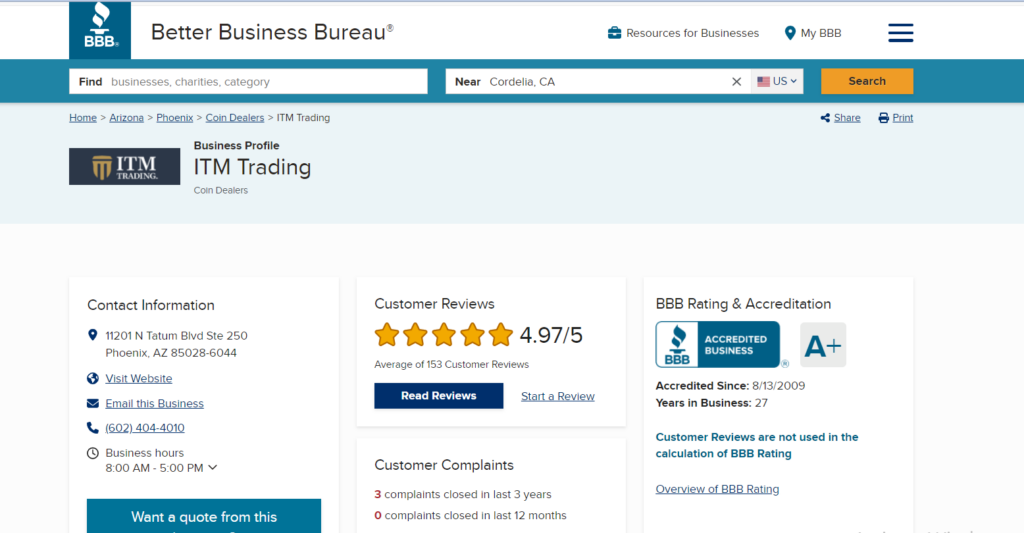Viewport: 1024px width, 533px height.
Task: Click the printer icon
Action: [x=884, y=118]
